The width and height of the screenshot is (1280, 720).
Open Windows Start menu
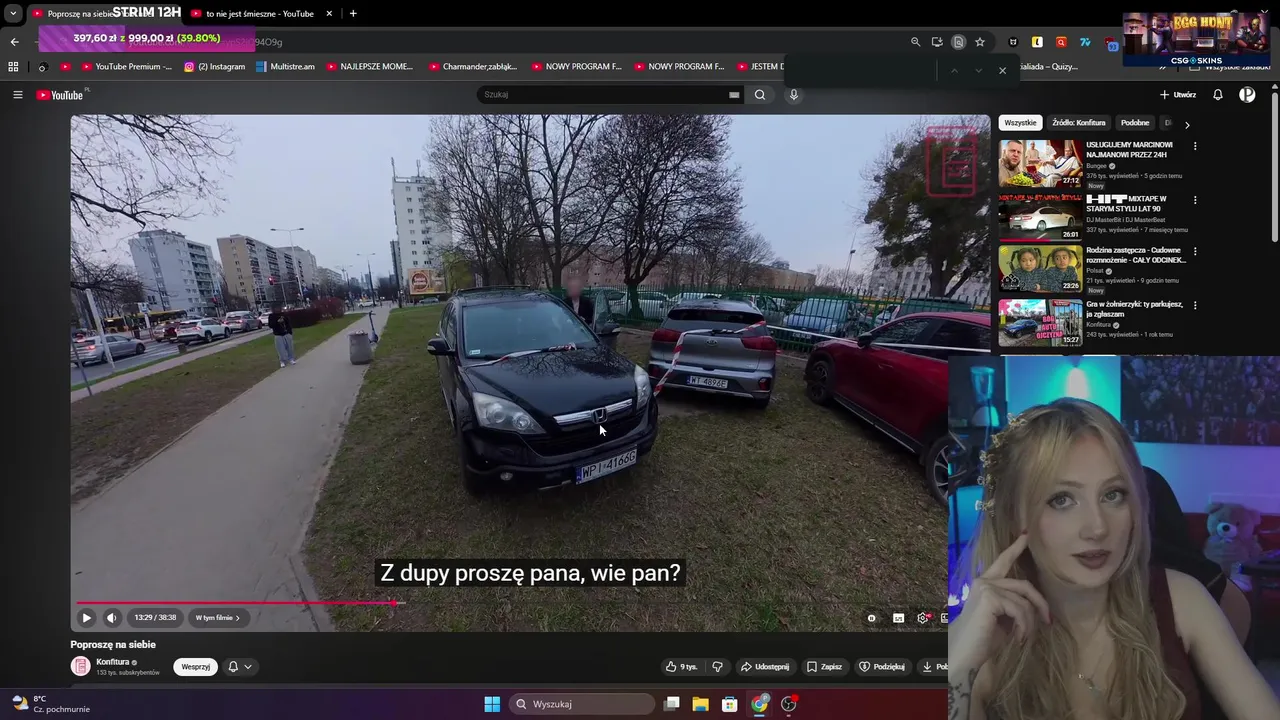point(492,704)
